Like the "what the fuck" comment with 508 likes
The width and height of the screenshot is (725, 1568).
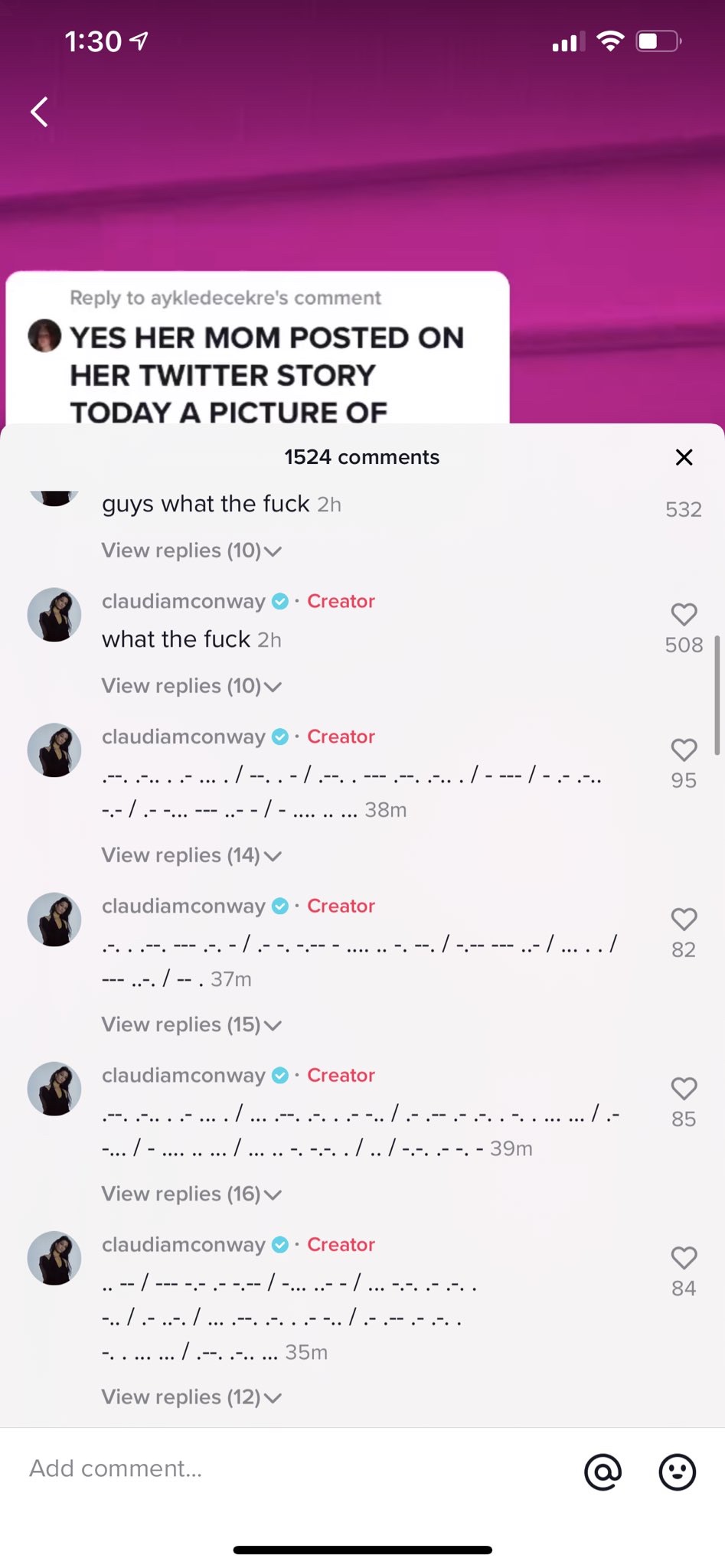(x=684, y=614)
